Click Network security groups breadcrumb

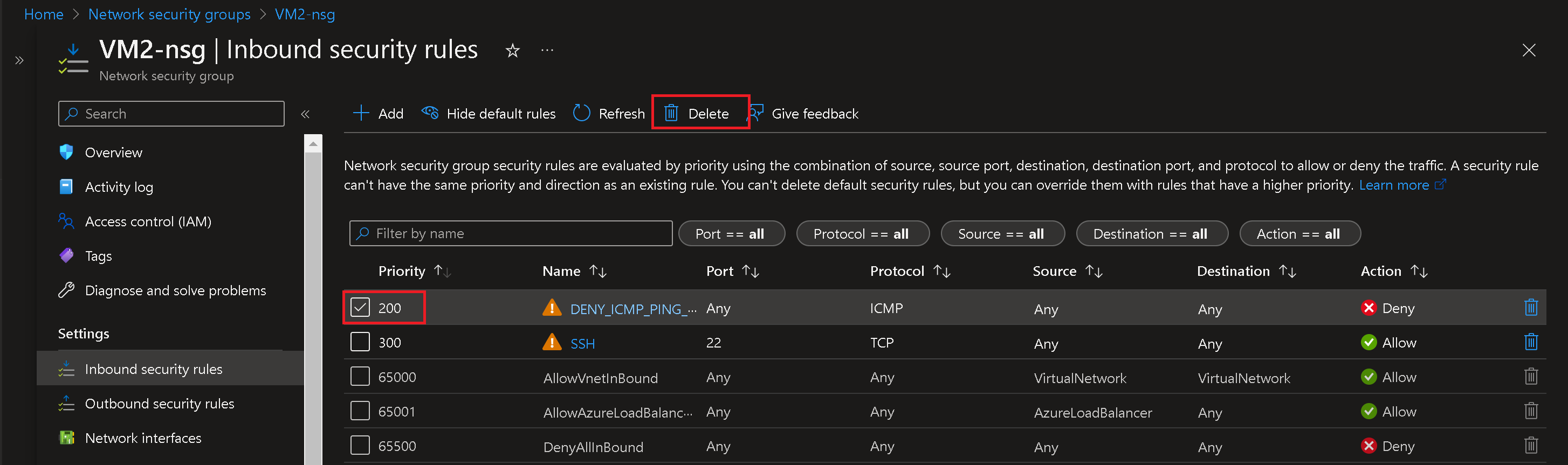pyautogui.click(x=169, y=14)
